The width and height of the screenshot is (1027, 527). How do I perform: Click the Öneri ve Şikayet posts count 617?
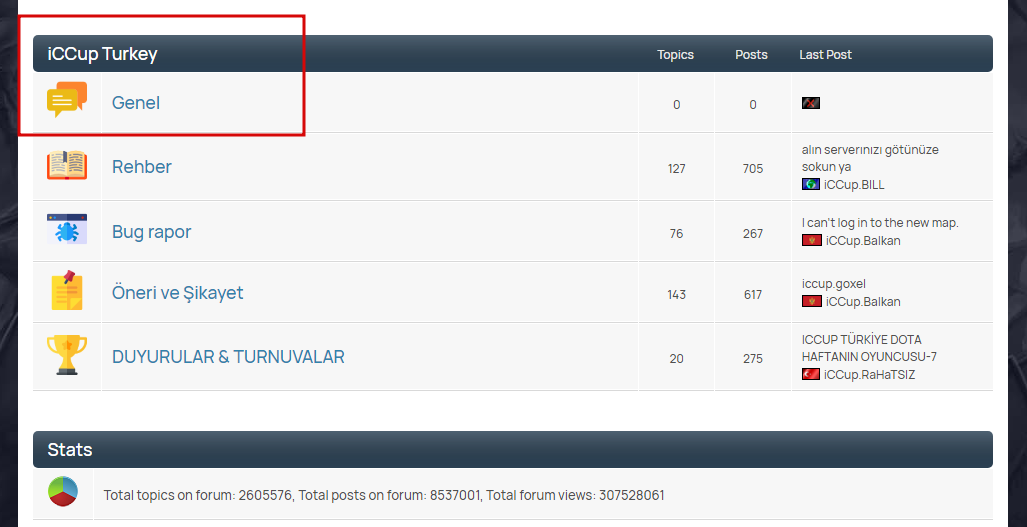pos(753,295)
